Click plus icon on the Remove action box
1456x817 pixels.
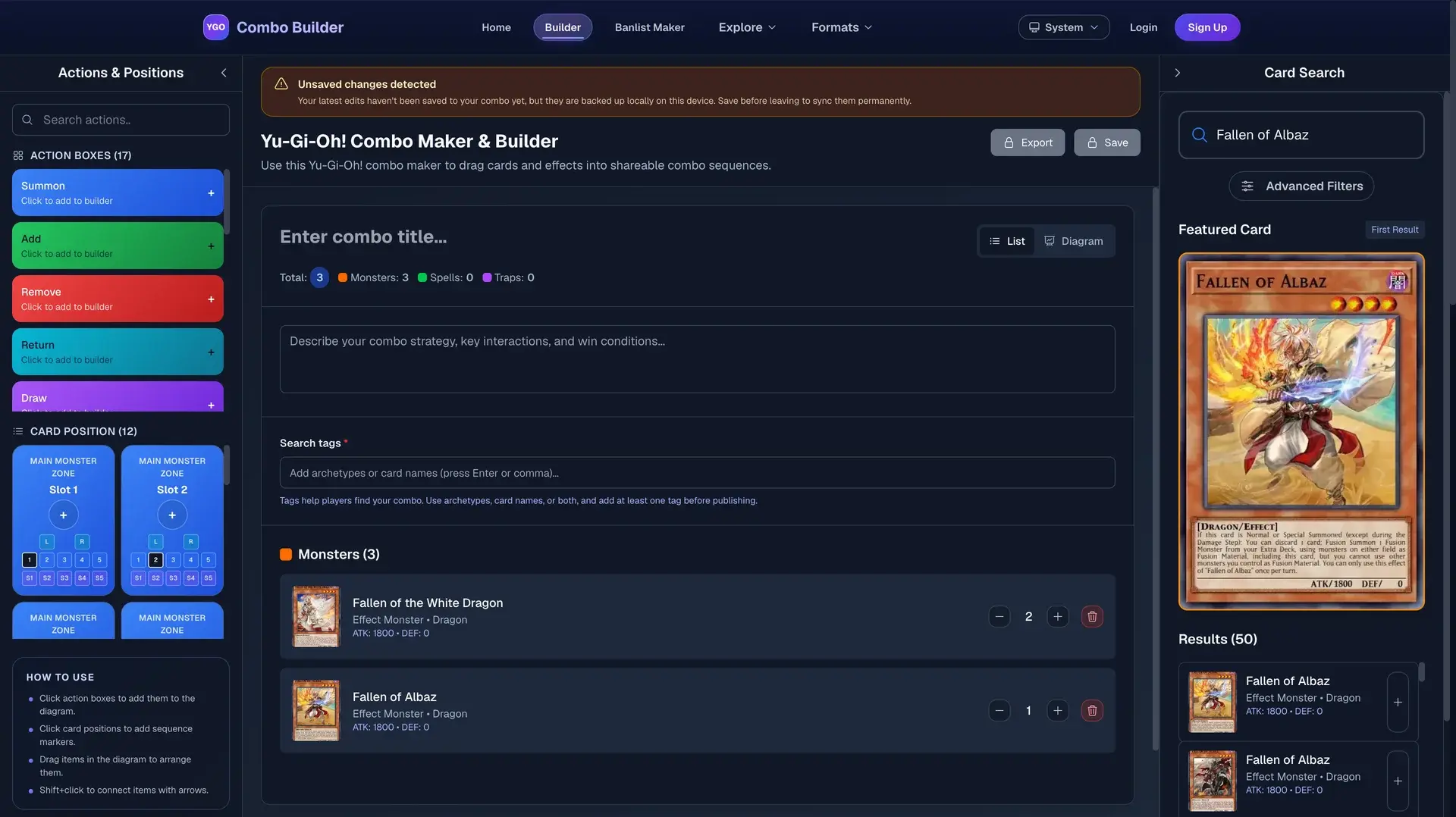tap(211, 299)
